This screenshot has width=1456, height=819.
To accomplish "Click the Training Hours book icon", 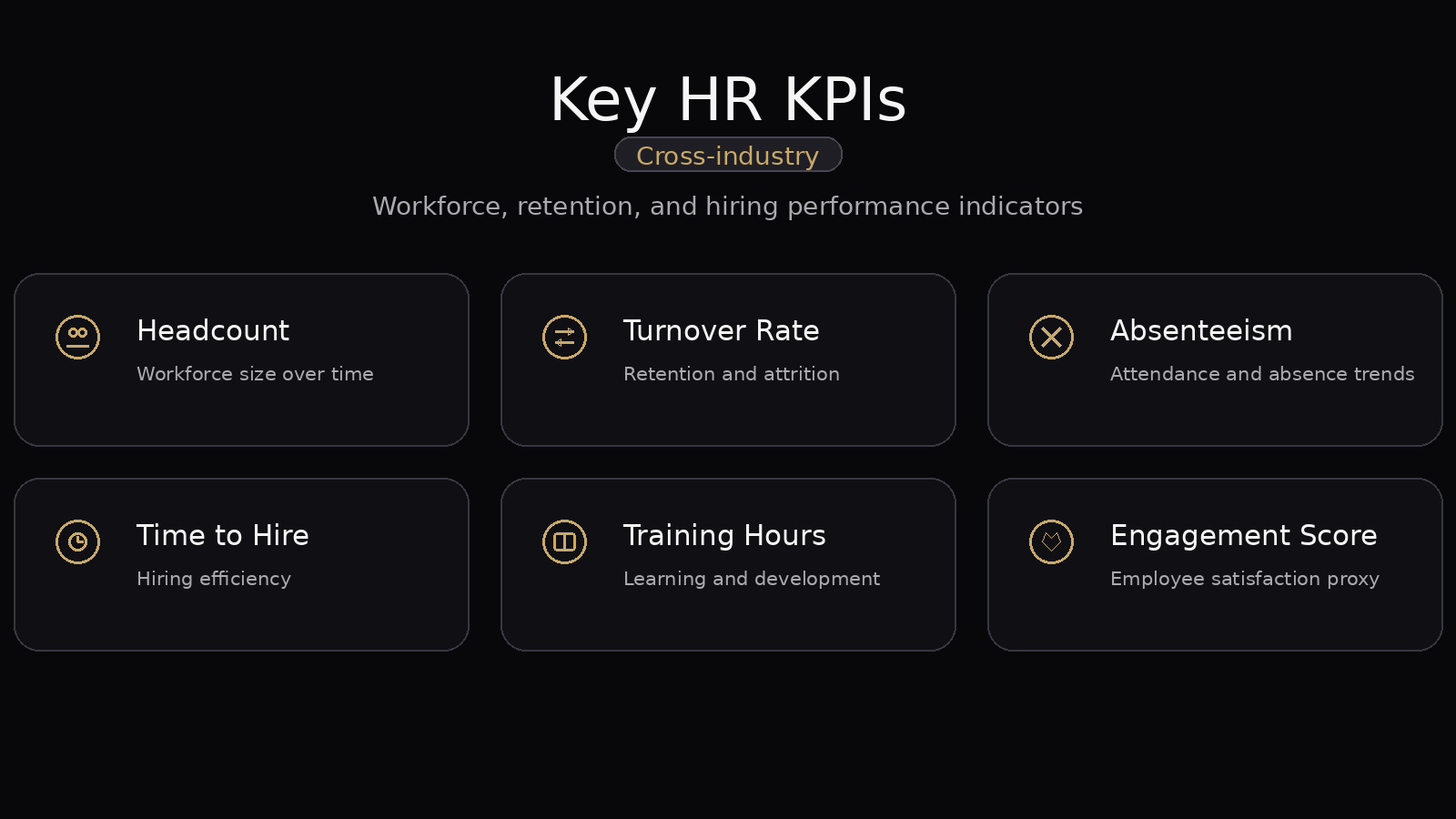I will click(564, 541).
